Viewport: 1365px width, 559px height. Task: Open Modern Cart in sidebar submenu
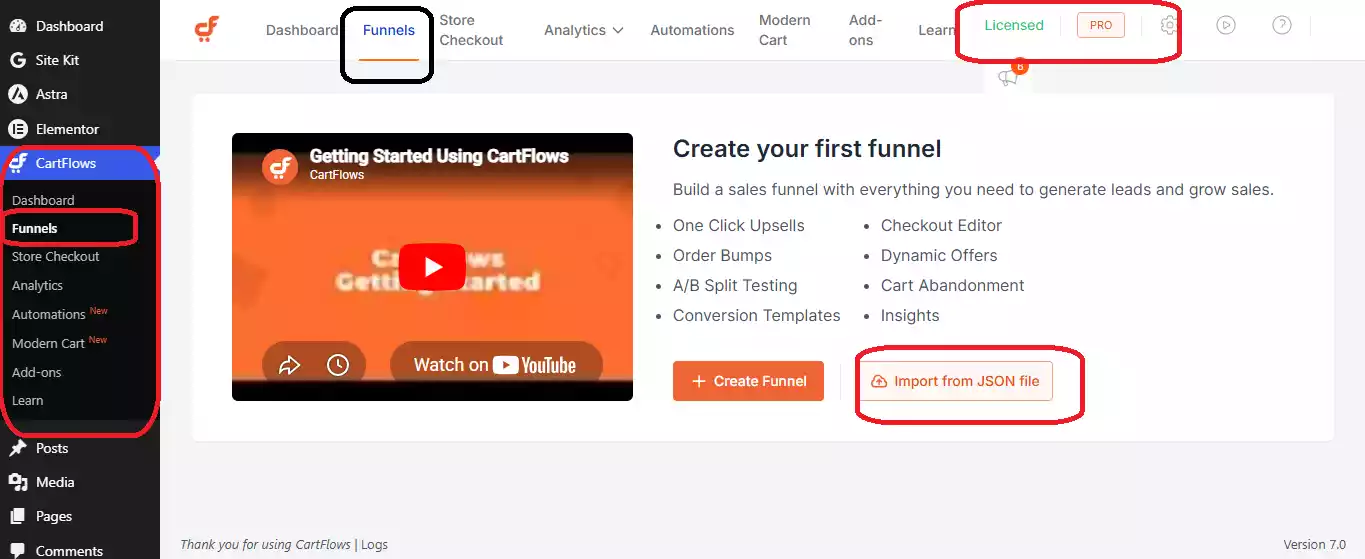[x=48, y=343]
